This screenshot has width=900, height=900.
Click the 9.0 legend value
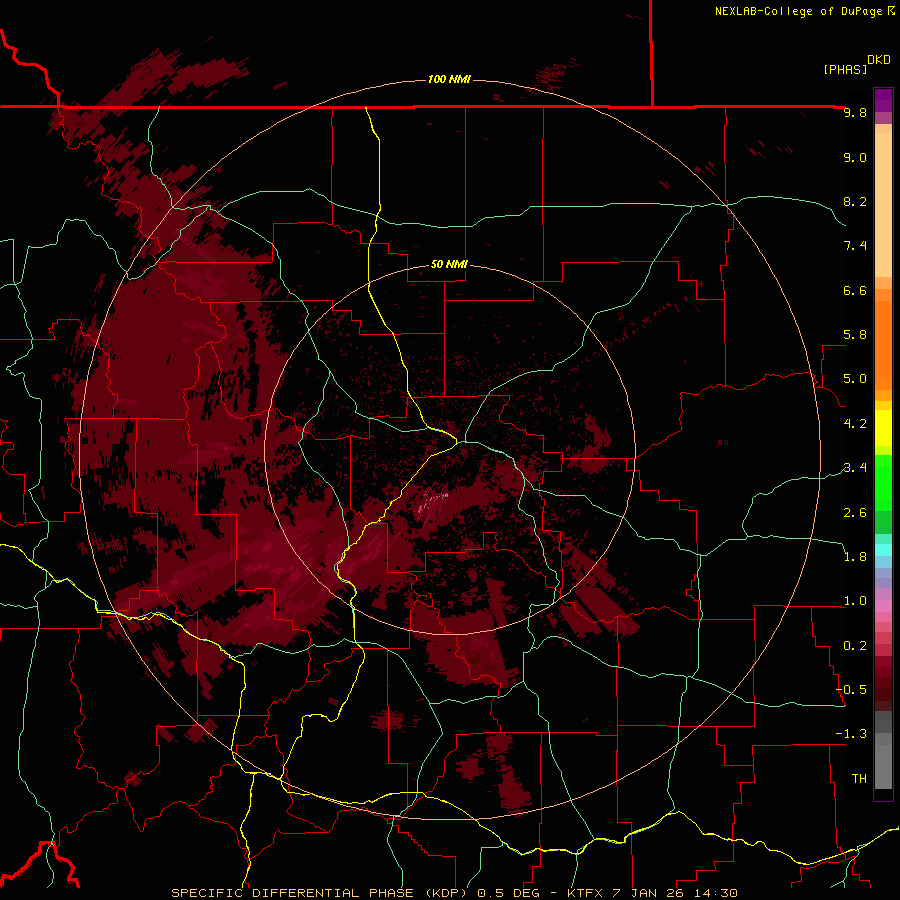(x=855, y=157)
